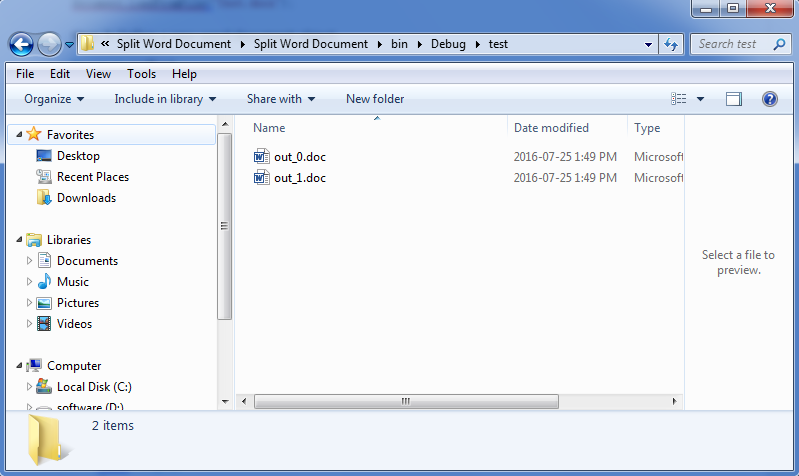The image size is (799, 476).
Task: Click the Forward navigation arrow button
Action: coord(49,45)
